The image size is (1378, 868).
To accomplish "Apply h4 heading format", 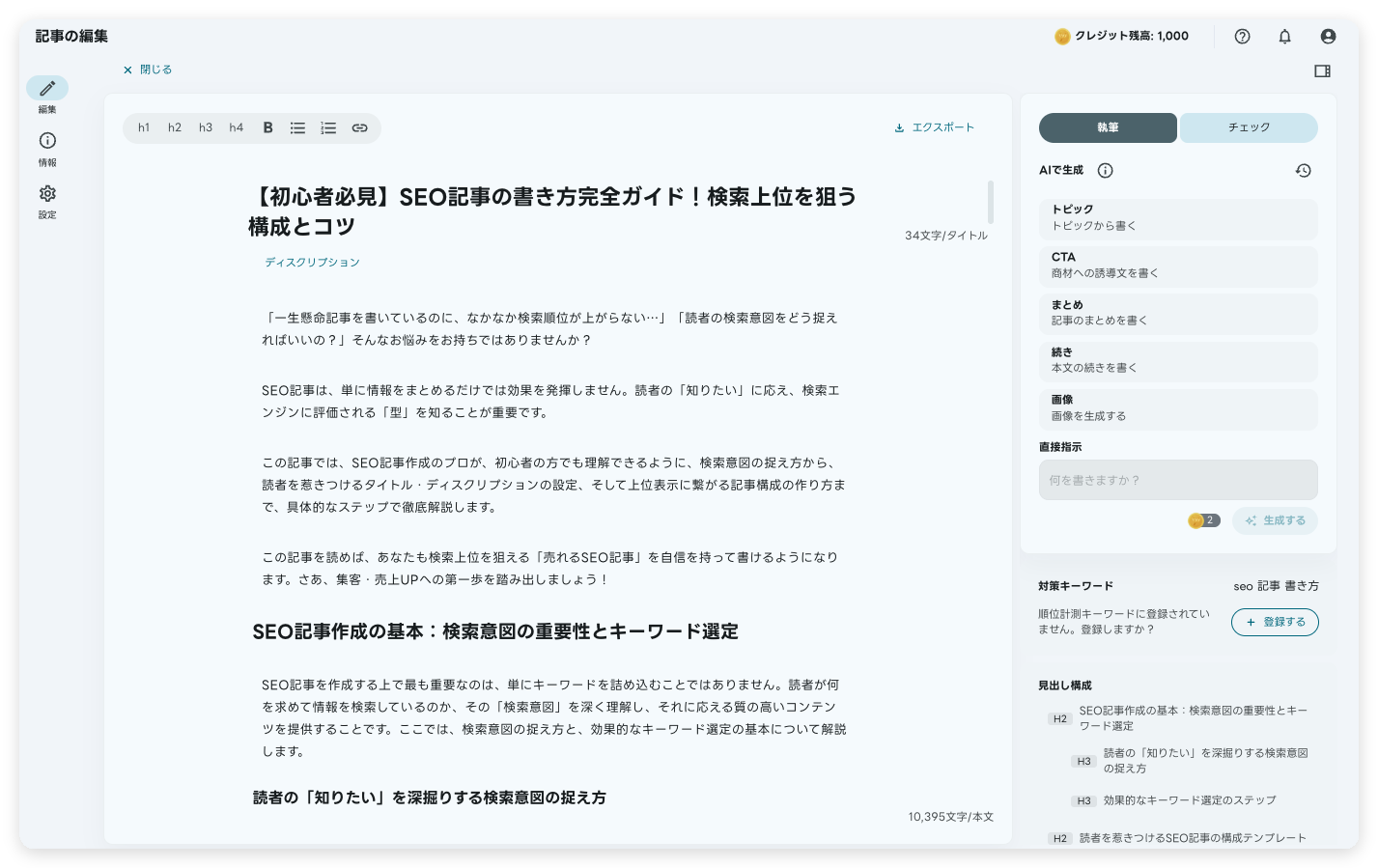I will [x=237, y=127].
